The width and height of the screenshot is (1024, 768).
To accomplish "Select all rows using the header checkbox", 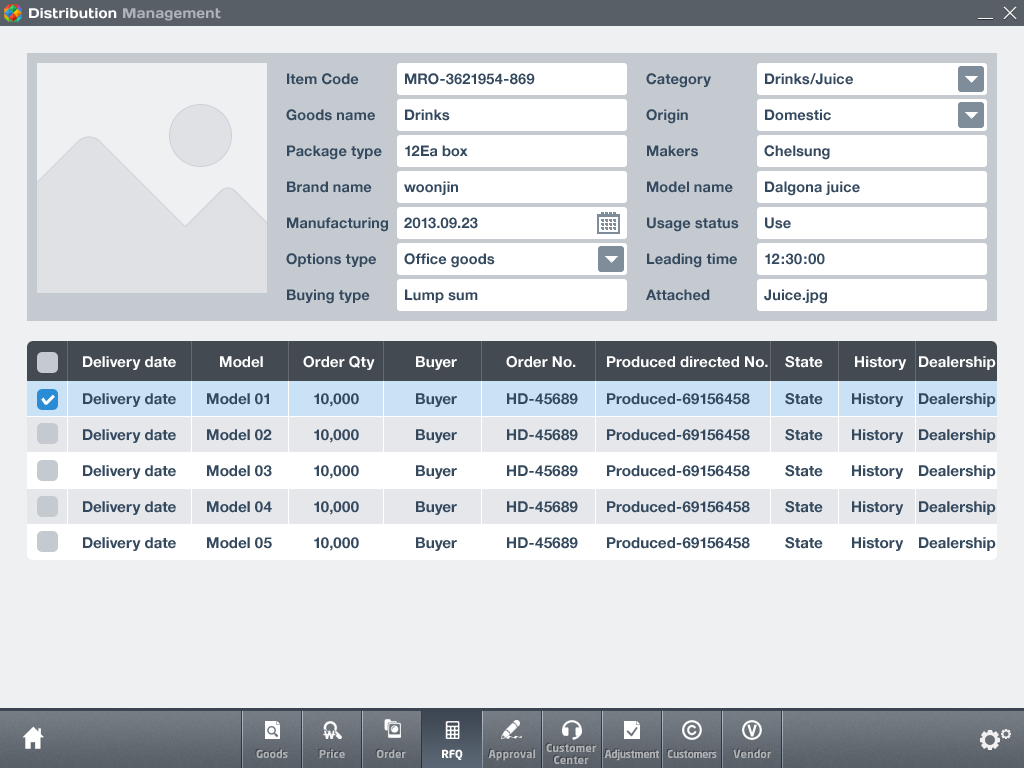I will 46,361.
